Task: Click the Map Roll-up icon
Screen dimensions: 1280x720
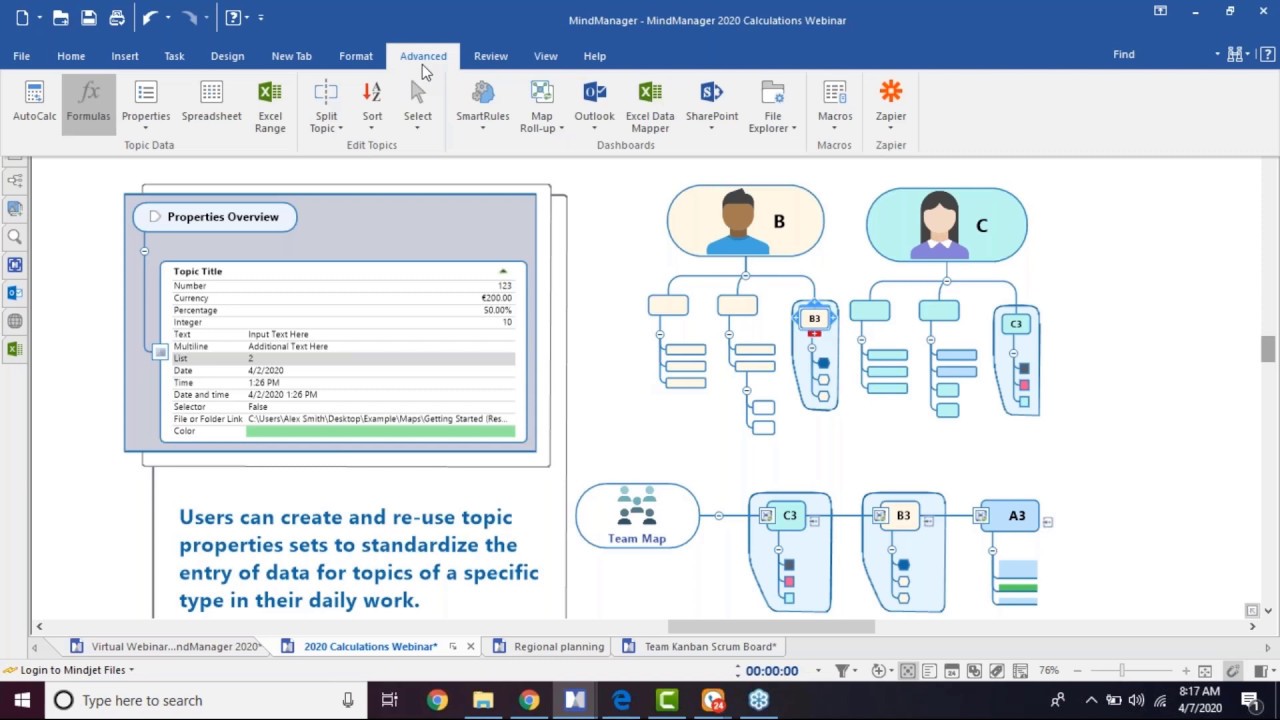Action: [x=542, y=92]
